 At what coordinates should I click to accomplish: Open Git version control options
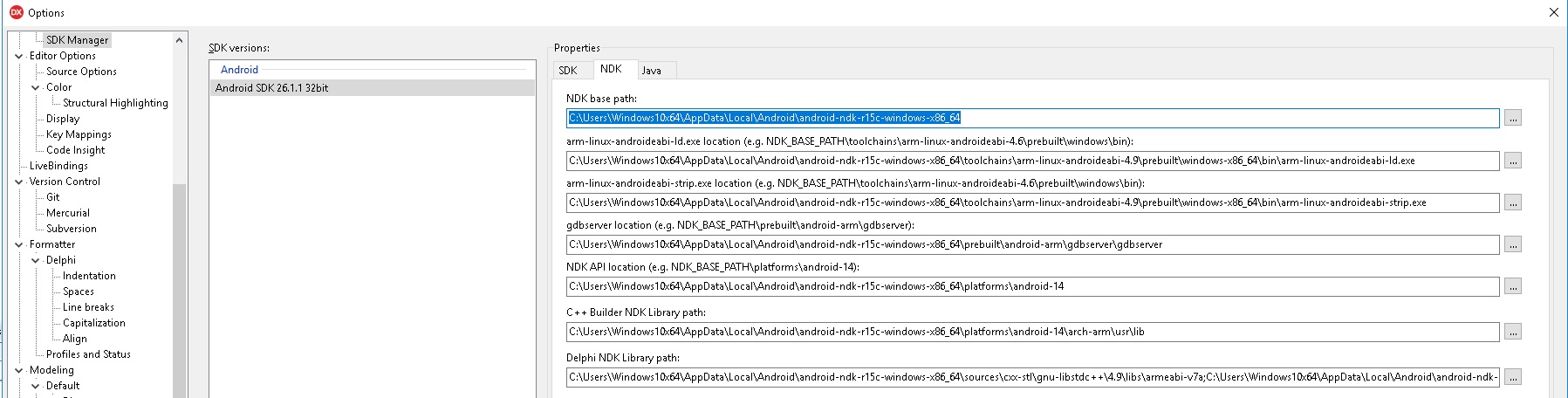click(x=53, y=197)
